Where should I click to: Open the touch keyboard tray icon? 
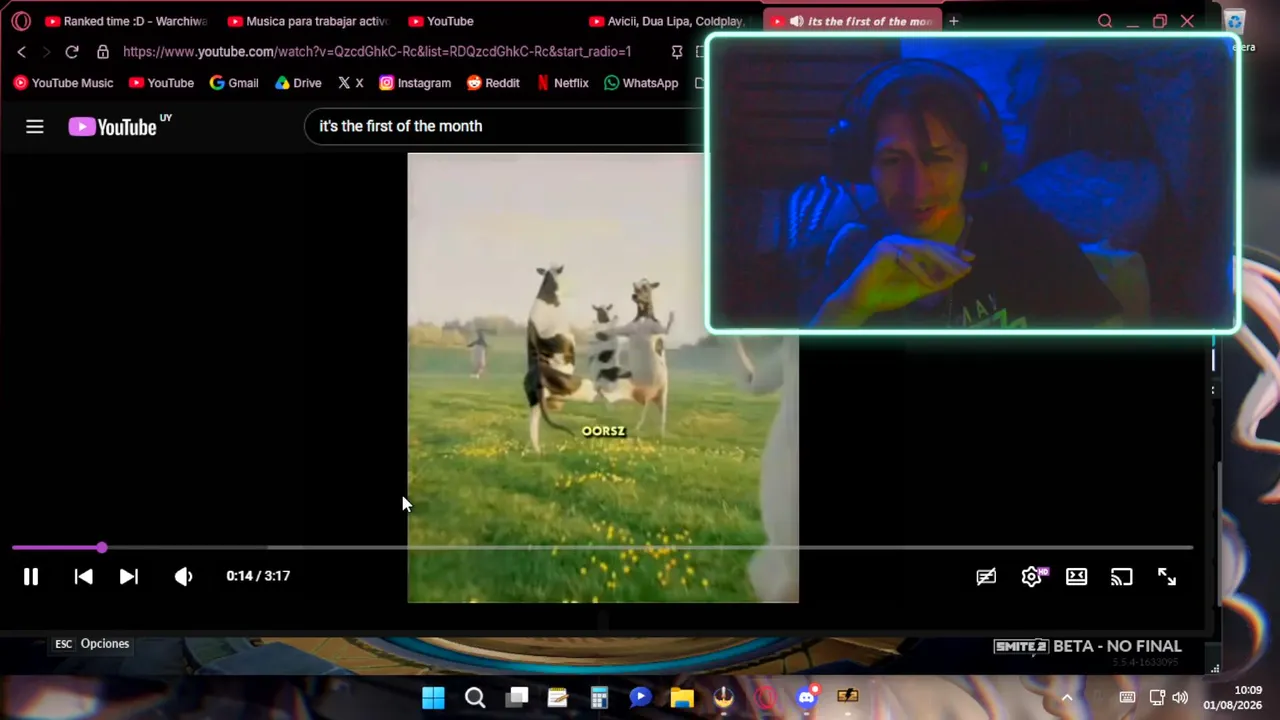(x=1128, y=698)
